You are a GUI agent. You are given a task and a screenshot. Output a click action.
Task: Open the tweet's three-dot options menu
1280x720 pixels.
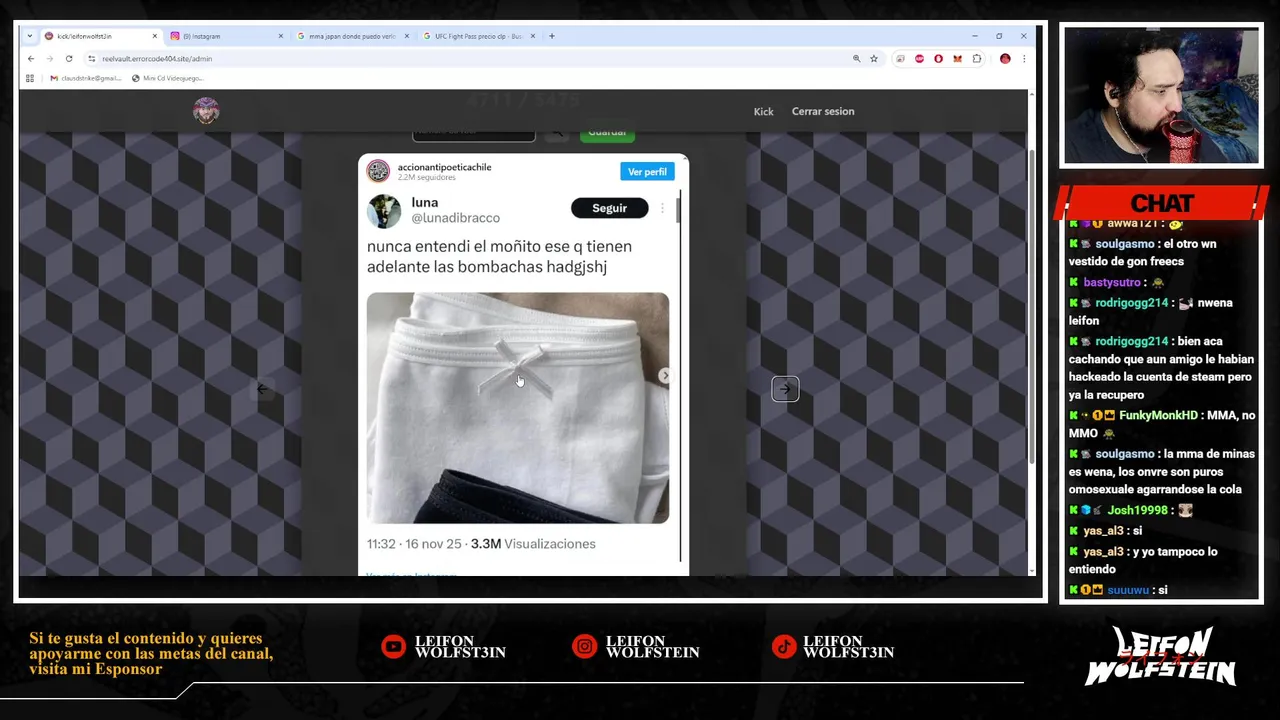pos(662,208)
